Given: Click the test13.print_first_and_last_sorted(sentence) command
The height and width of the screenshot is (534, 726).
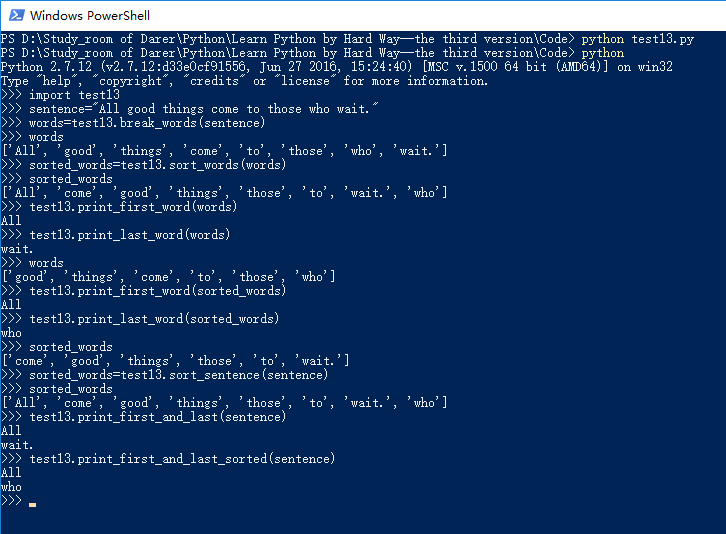Looking at the screenshot, I should point(182,459).
